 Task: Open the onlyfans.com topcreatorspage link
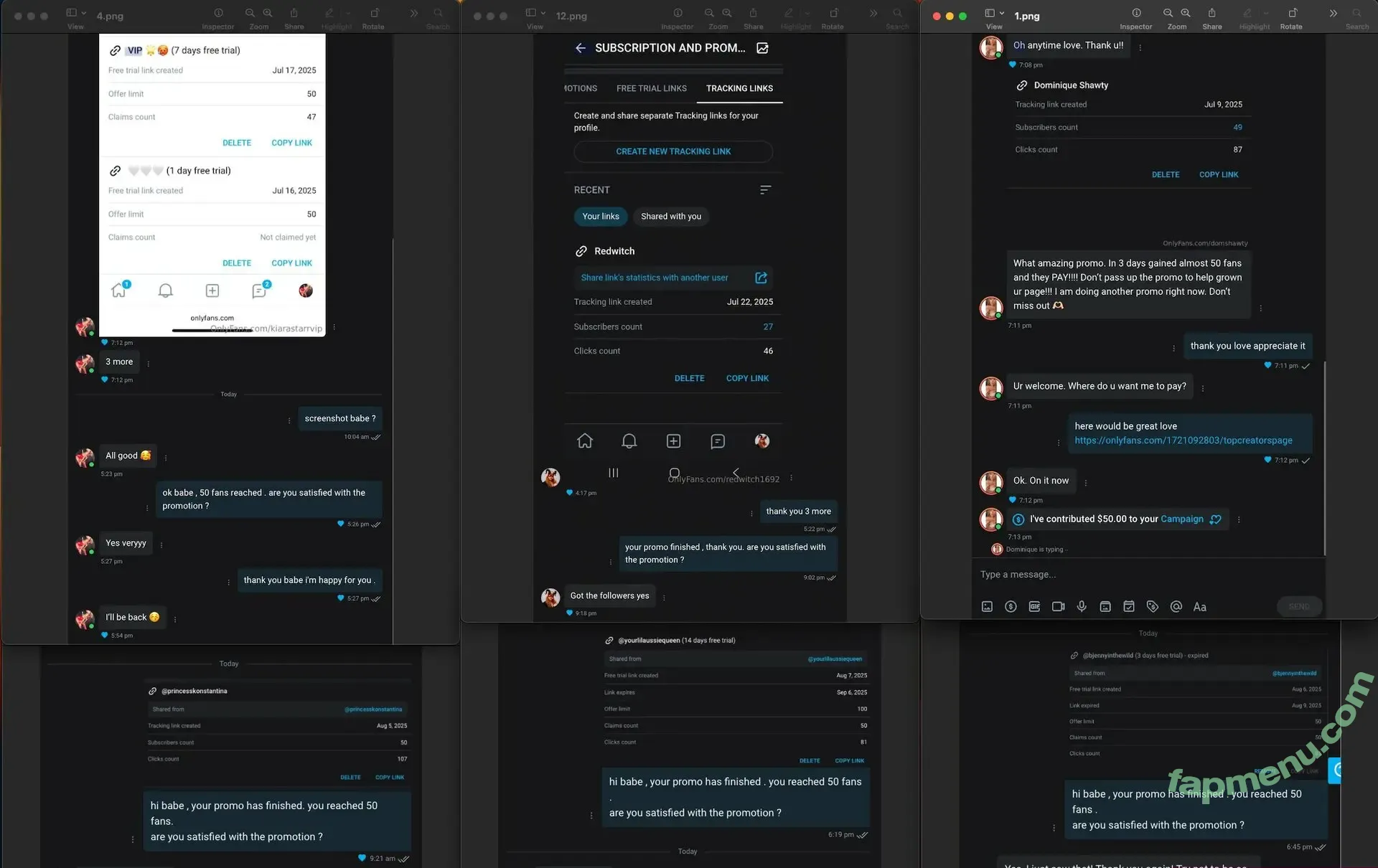[x=1183, y=440]
